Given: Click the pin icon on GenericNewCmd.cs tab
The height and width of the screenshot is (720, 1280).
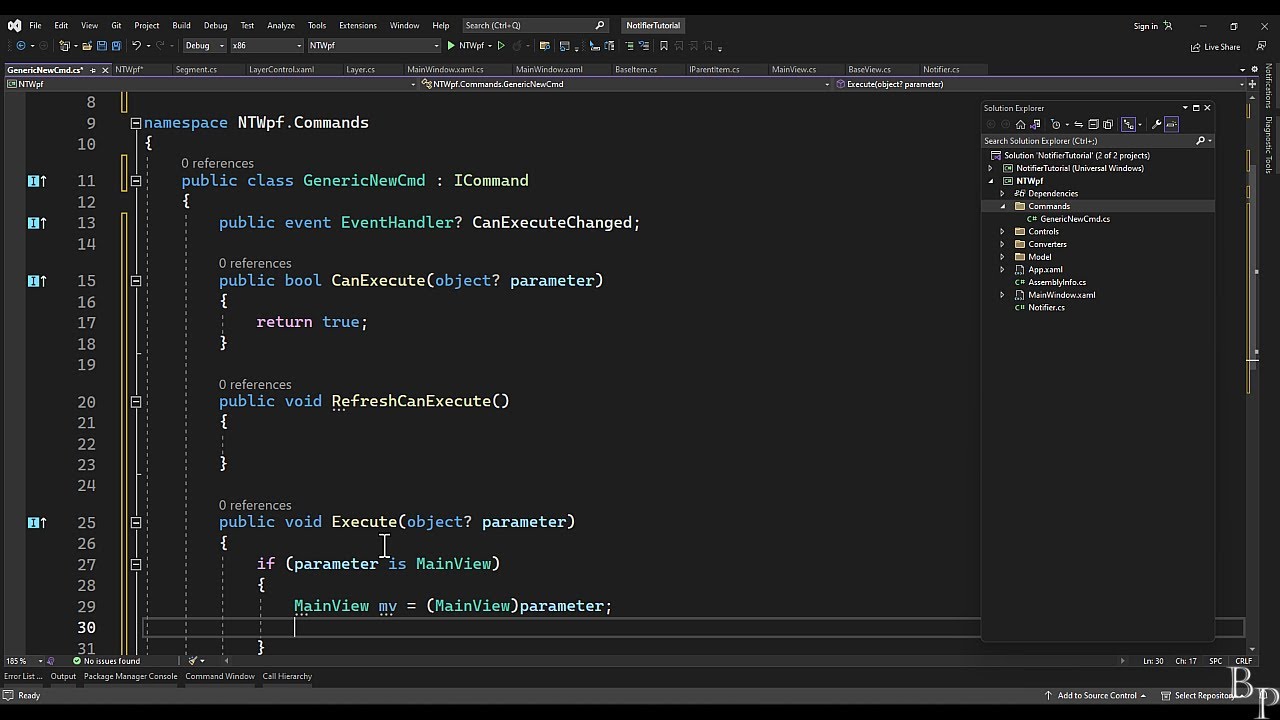Looking at the screenshot, I should (94, 70).
